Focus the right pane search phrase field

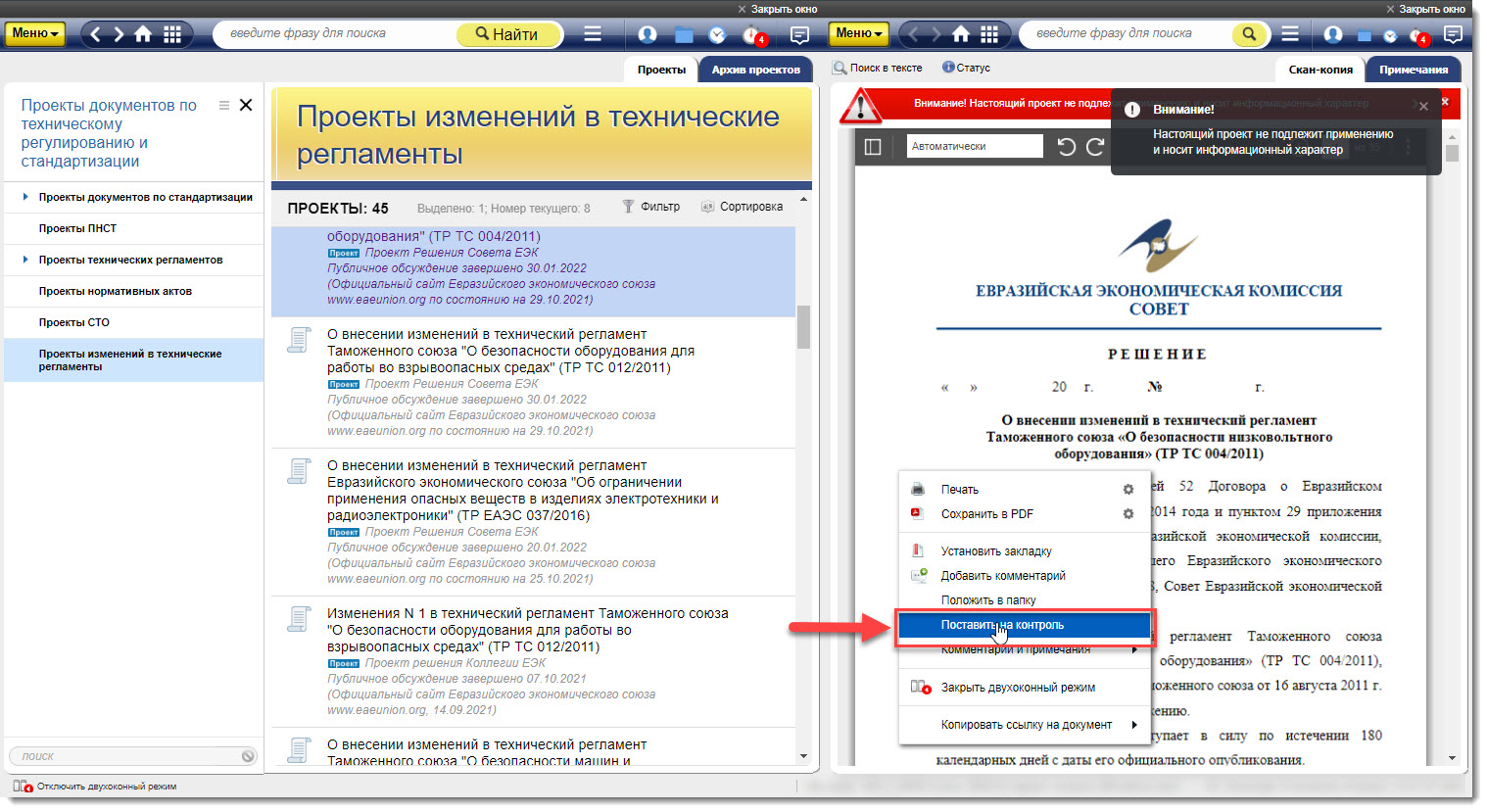(1127, 33)
